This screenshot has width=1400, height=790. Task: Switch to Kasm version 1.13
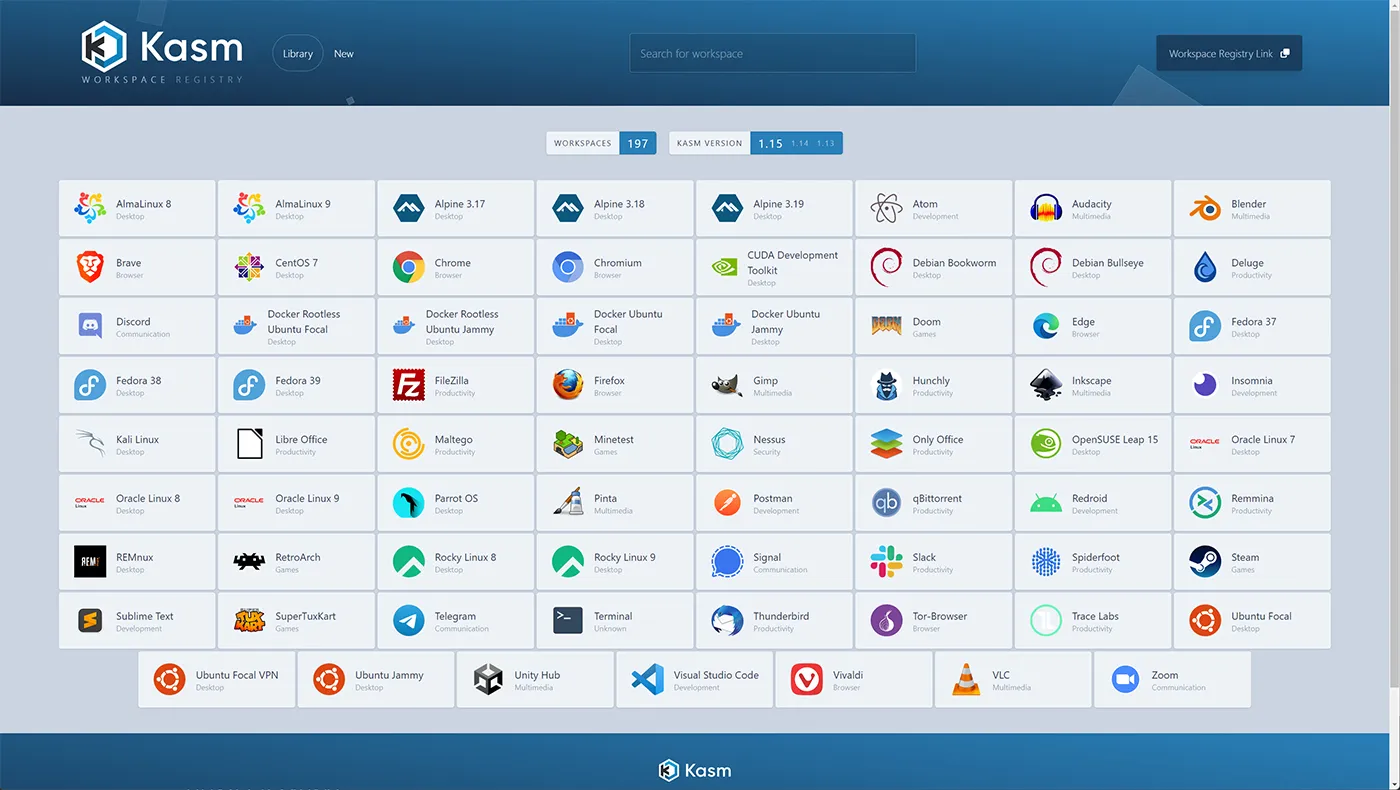(x=826, y=144)
